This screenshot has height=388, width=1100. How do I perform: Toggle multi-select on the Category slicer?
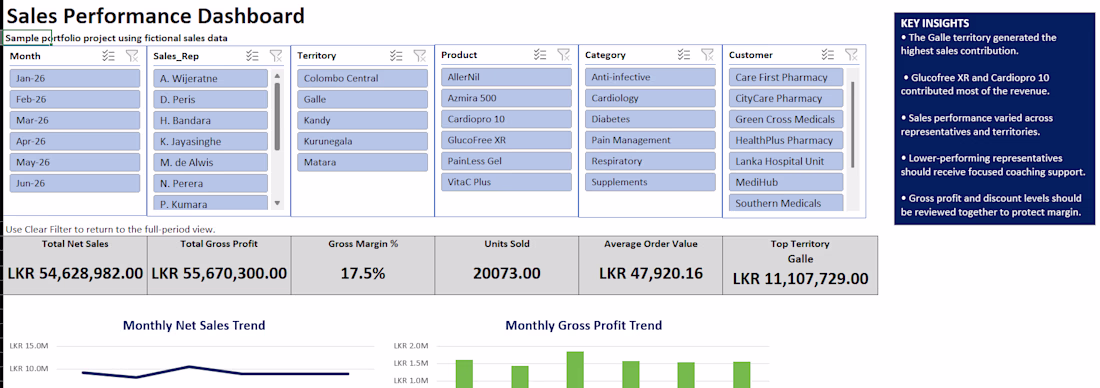click(683, 55)
